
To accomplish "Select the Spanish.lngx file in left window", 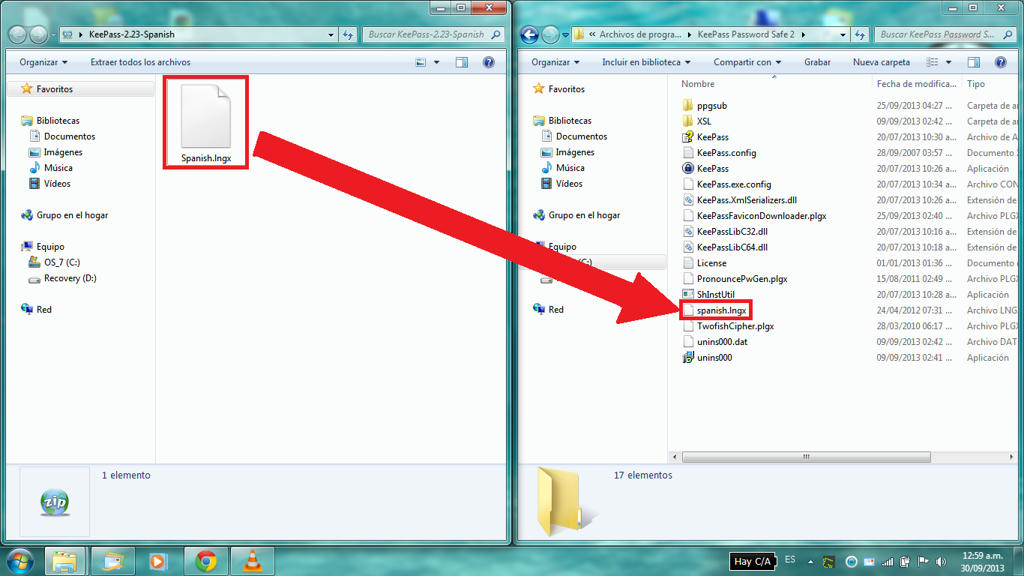I will [206, 123].
